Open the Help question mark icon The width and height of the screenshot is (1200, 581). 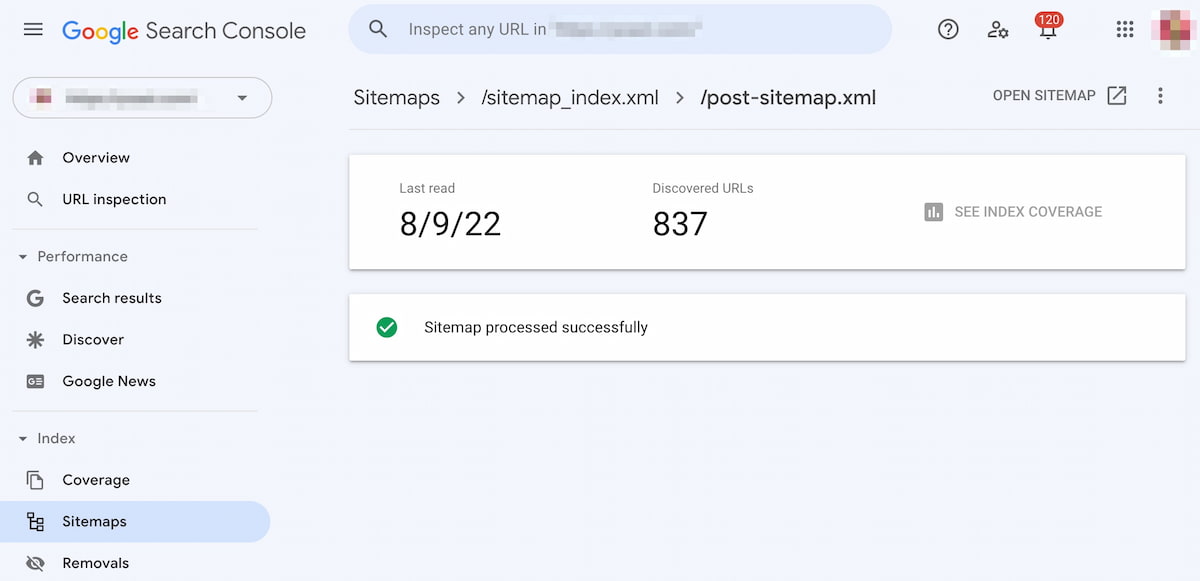point(948,30)
